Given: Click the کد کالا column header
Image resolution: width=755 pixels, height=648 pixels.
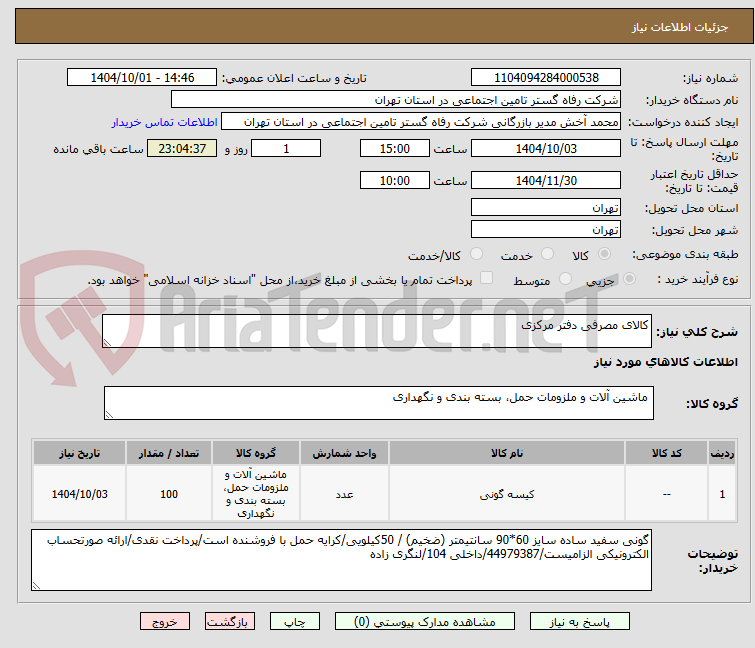Looking at the screenshot, I should [666, 453].
